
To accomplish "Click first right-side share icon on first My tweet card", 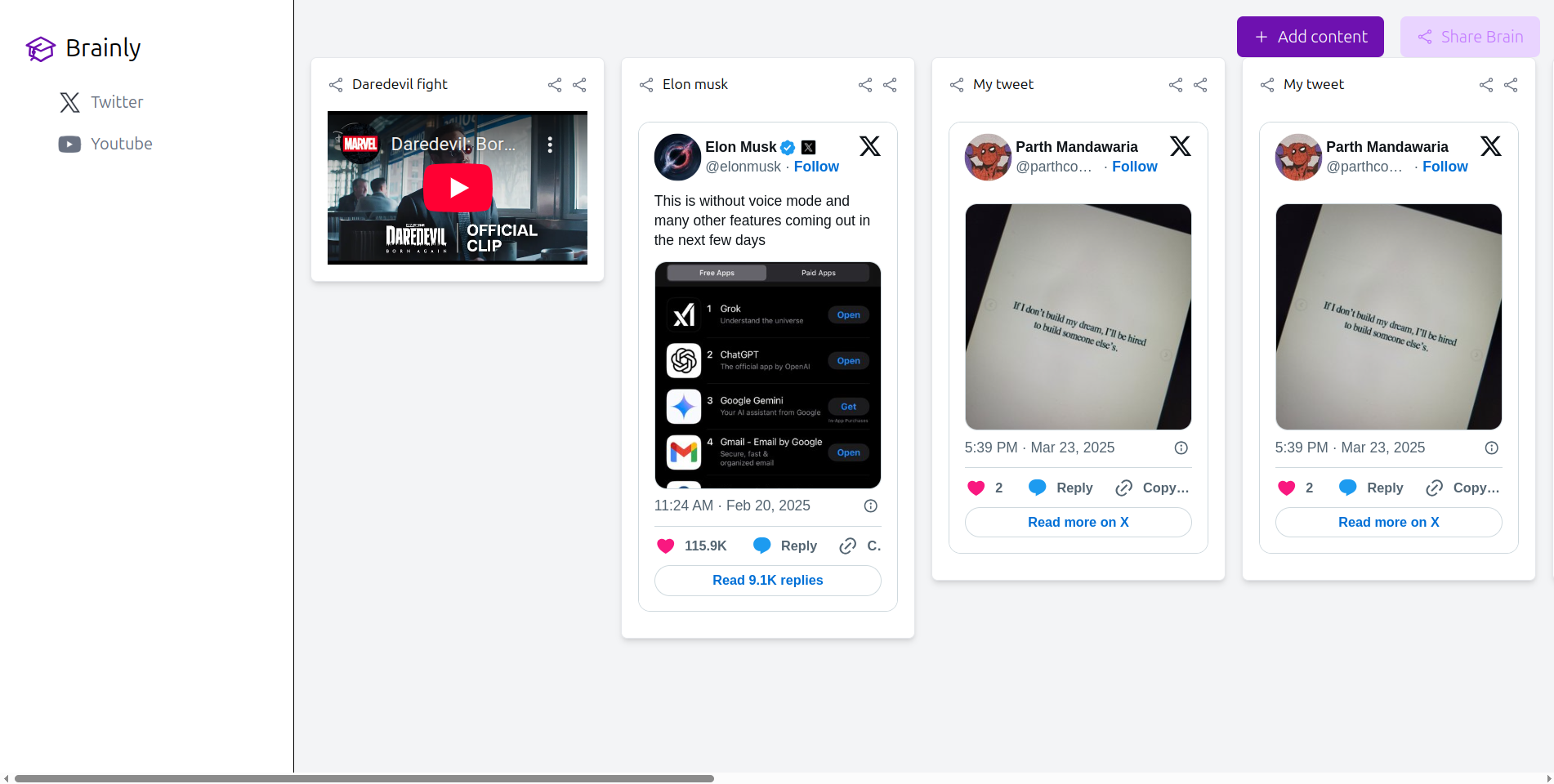I will (1176, 85).
